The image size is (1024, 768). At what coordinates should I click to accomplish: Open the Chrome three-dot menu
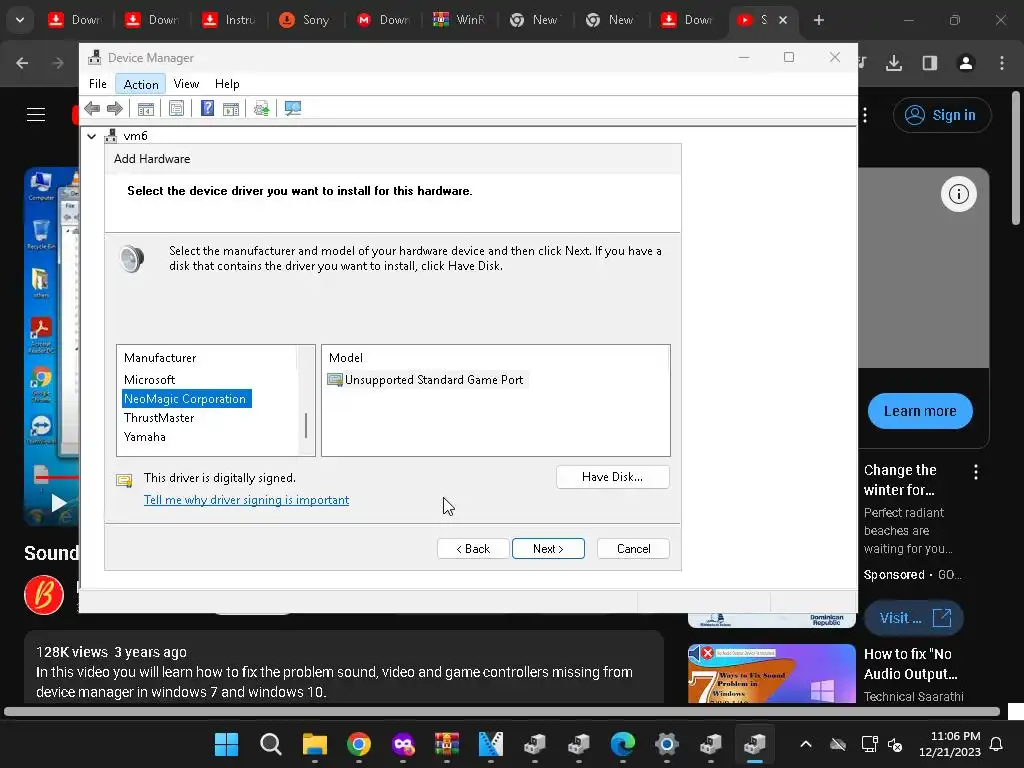[x=1002, y=63]
